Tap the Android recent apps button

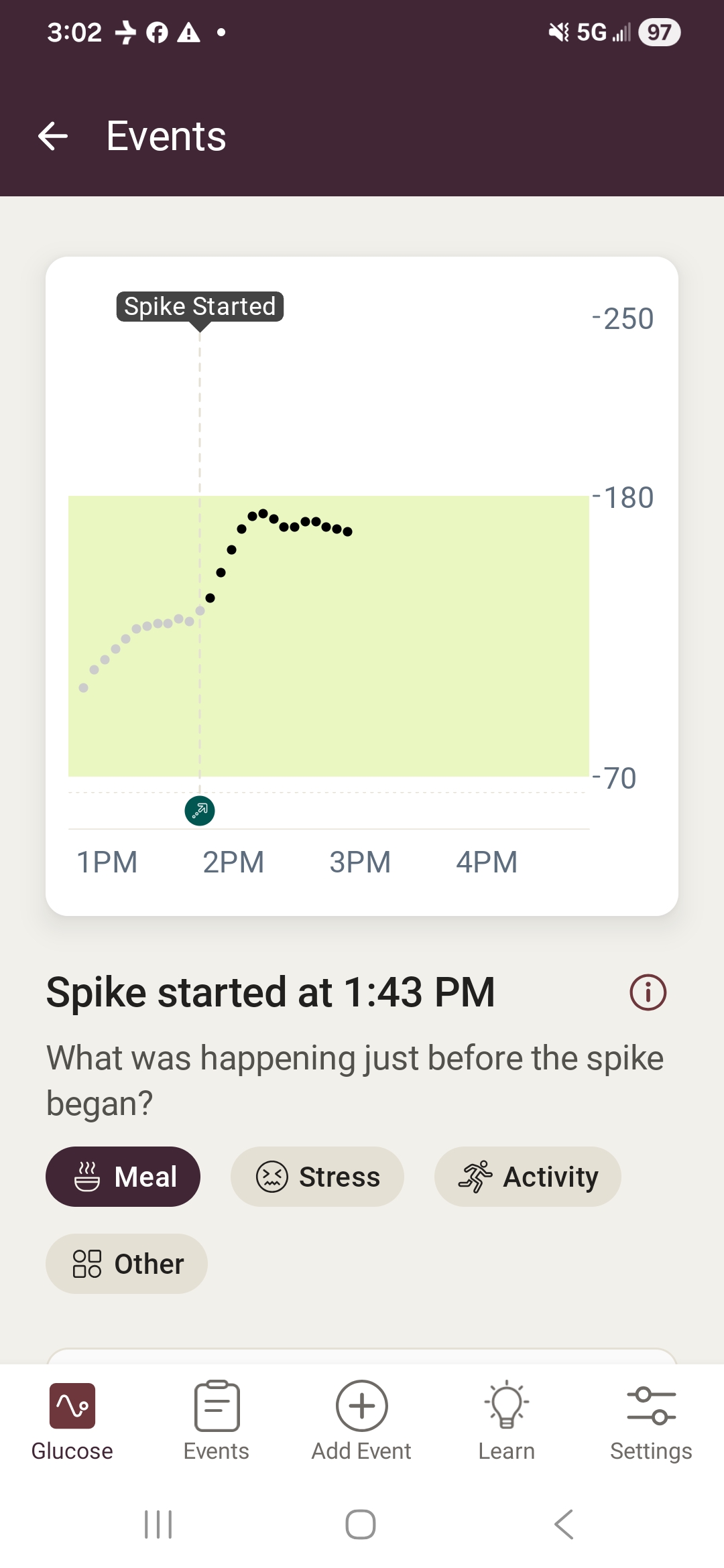point(159,1524)
